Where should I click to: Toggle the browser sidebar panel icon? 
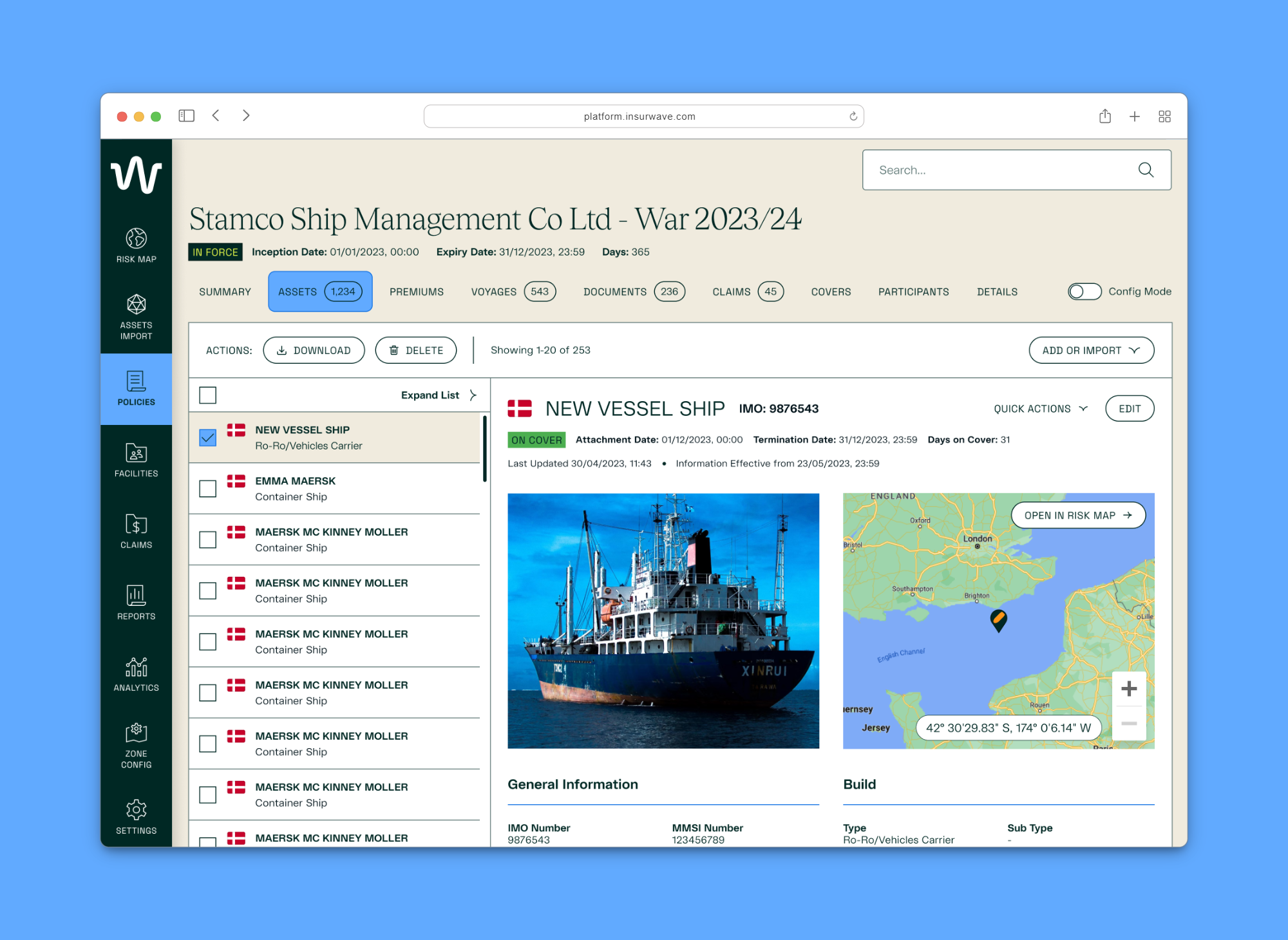point(187,116)
